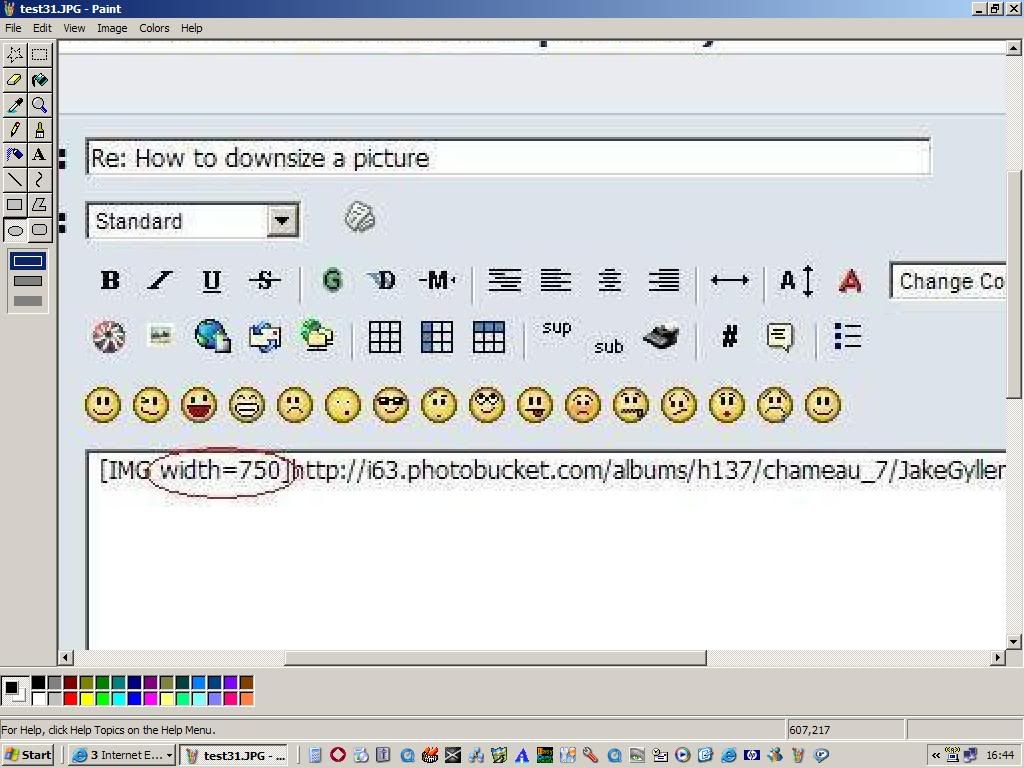Expand hidden system tray icons
Viewport: 1024px width, 768px height.
[x=936, y=755]
